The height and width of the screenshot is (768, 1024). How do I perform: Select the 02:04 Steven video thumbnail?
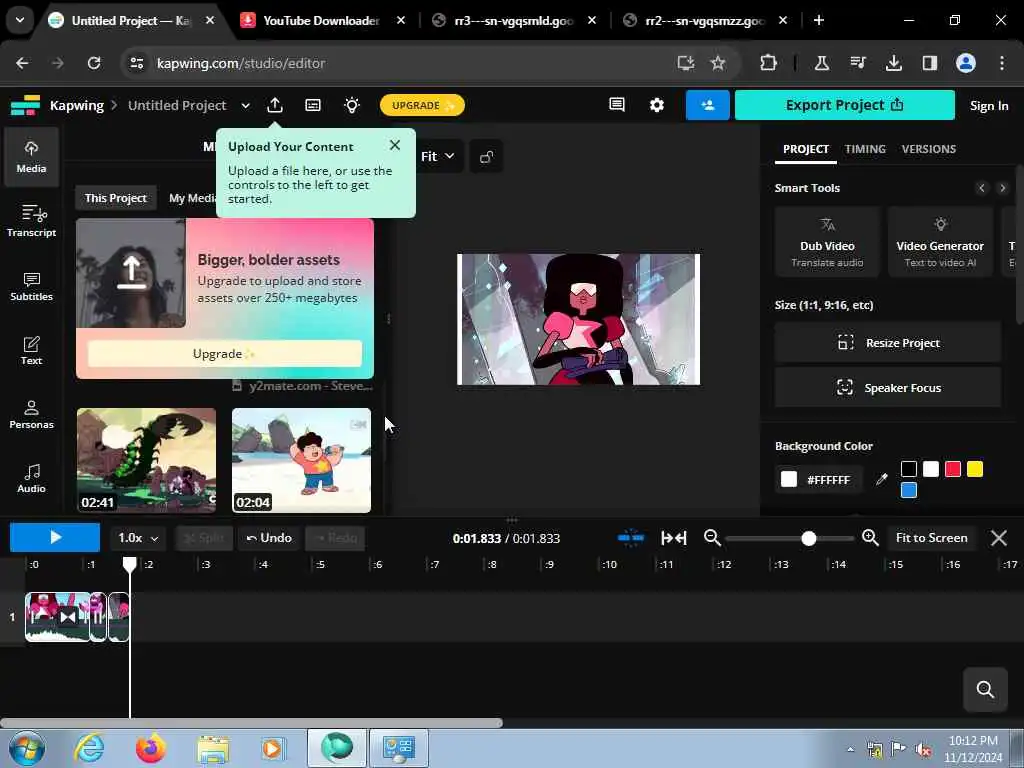(x=302, y=460)
